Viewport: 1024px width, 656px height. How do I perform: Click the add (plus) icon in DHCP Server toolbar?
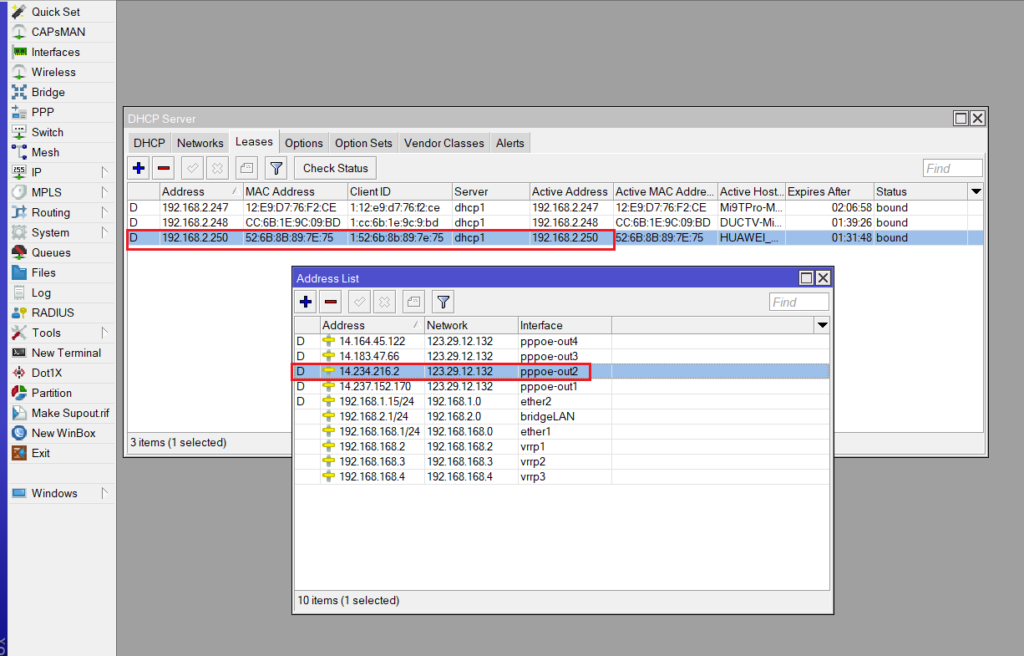(139, 168)
